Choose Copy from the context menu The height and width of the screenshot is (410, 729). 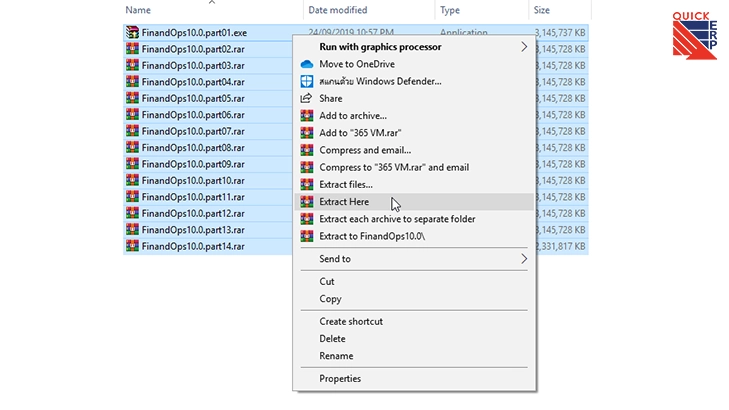[414, 298]
